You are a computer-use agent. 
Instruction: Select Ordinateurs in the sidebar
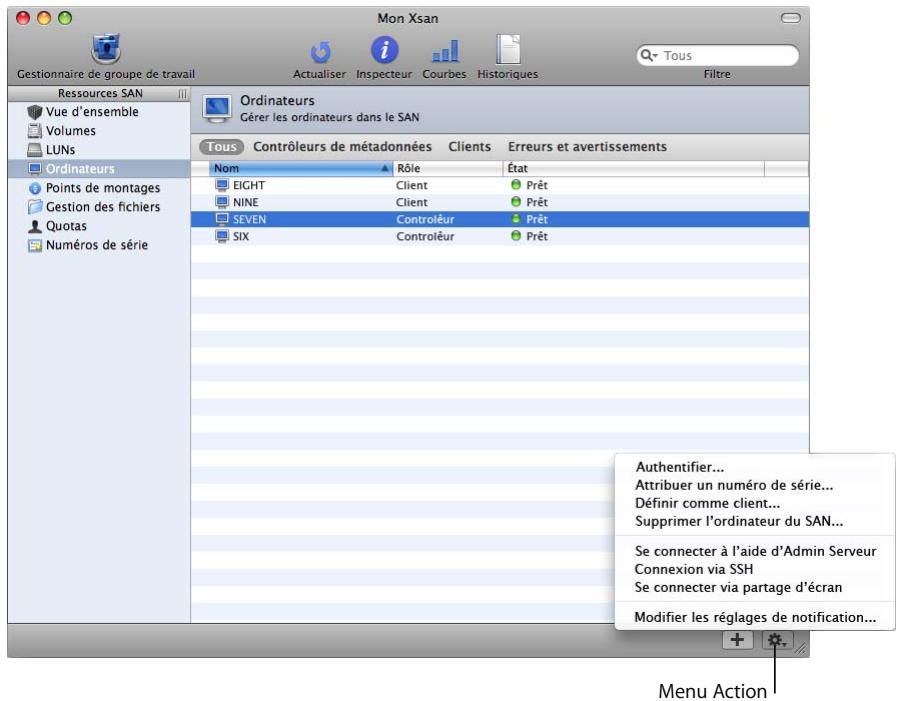point(99,169)
